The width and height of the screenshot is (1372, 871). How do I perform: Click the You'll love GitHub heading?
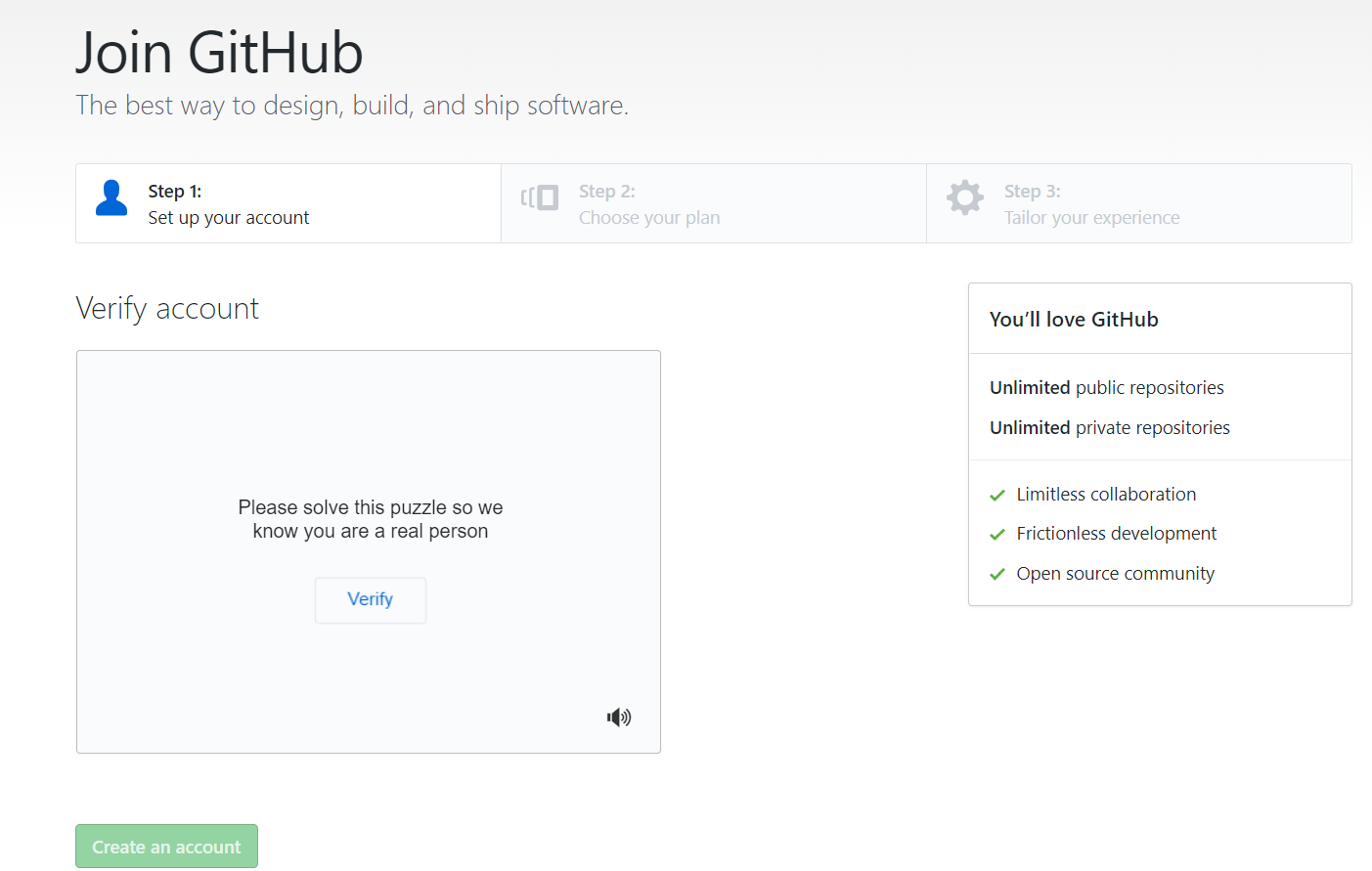(x=1074, y=320)
